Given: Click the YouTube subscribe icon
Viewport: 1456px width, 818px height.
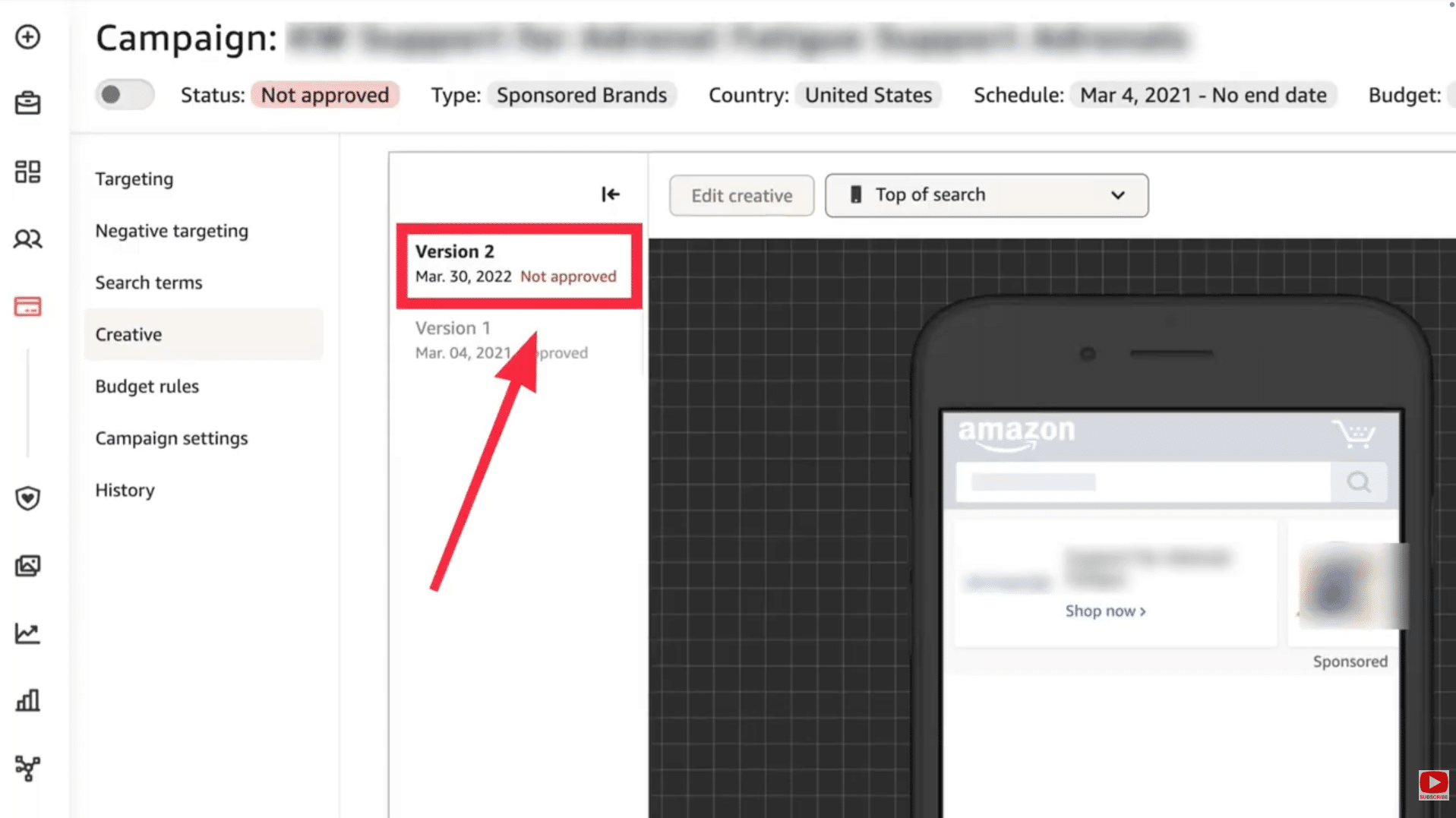Looking at the screenshot, I should (1433, 785).
